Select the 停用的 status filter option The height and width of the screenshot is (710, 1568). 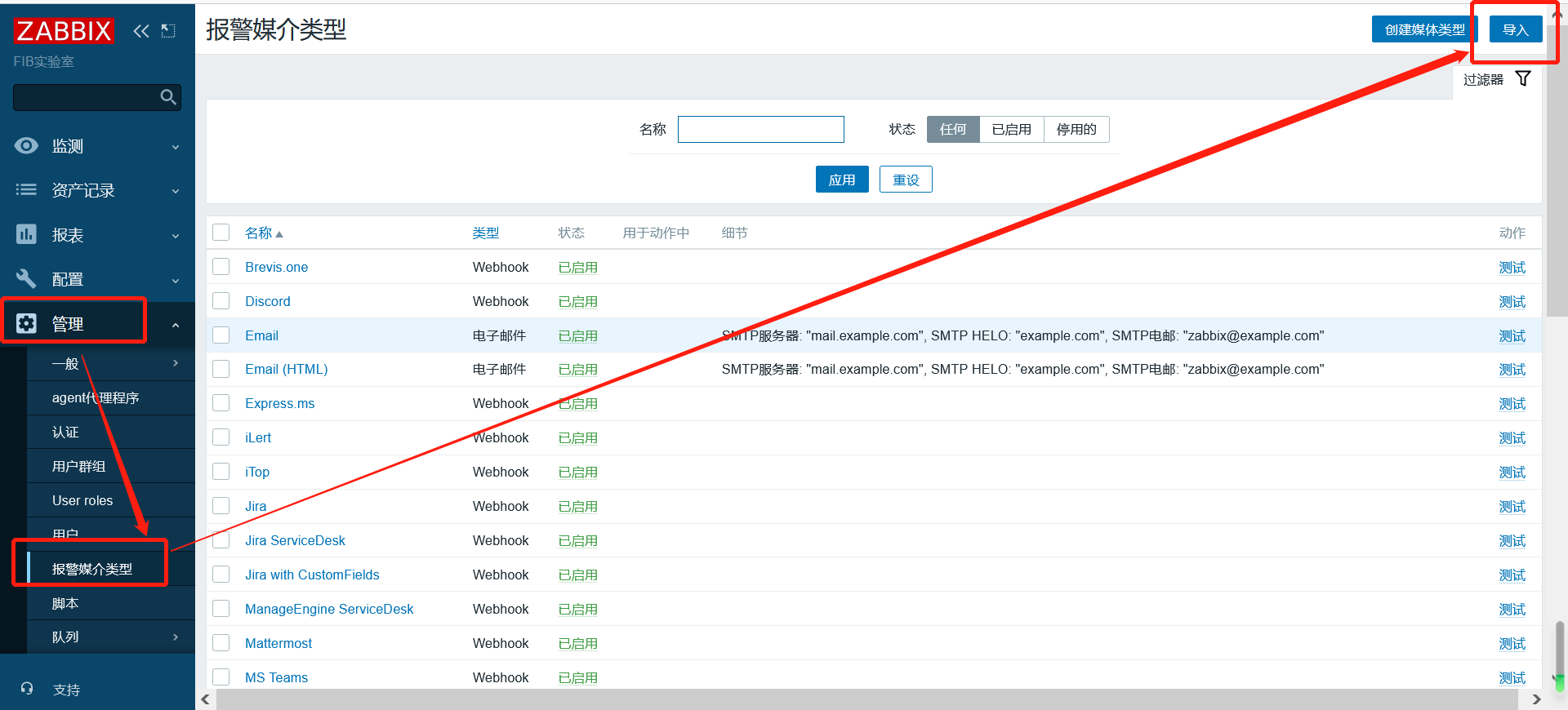click(1076, 129)
